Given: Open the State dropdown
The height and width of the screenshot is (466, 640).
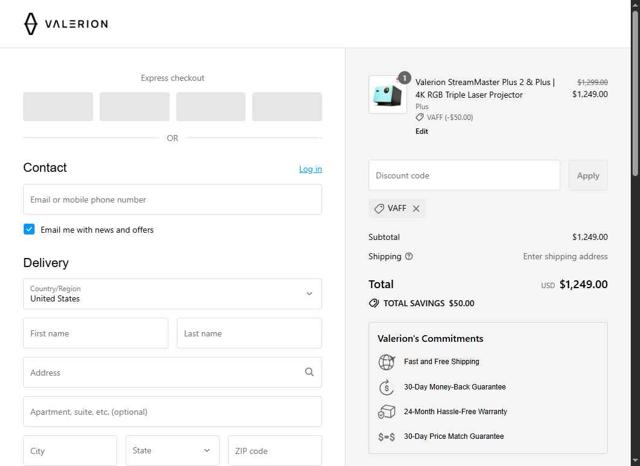Looking at the screenshot, I should click(x=172, y=450).
